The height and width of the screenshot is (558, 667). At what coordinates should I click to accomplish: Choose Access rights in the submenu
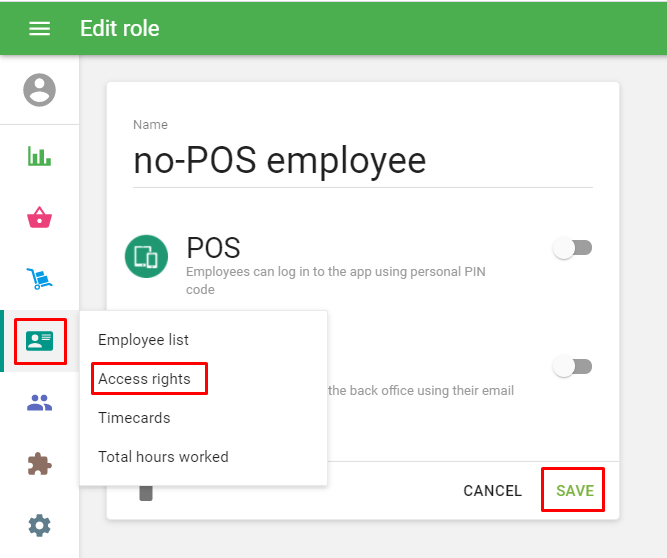[144, 379]
